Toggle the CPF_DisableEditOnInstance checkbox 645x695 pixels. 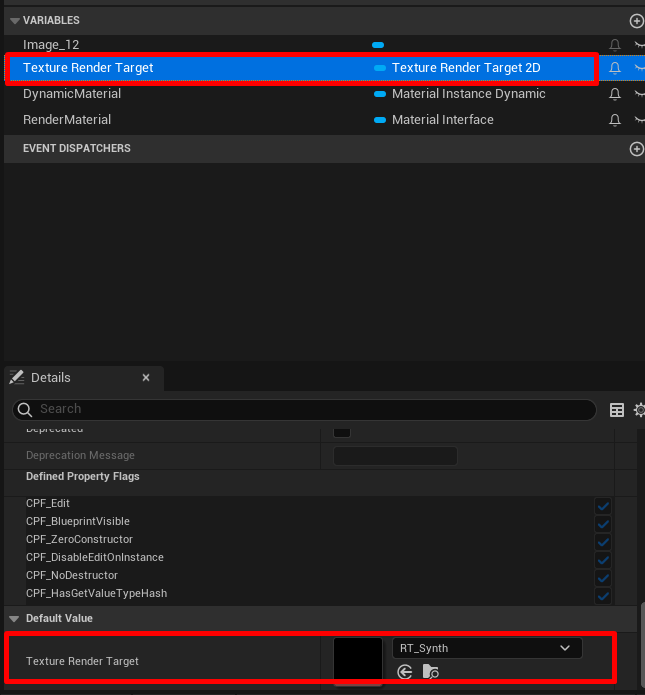tap(603, 560)
